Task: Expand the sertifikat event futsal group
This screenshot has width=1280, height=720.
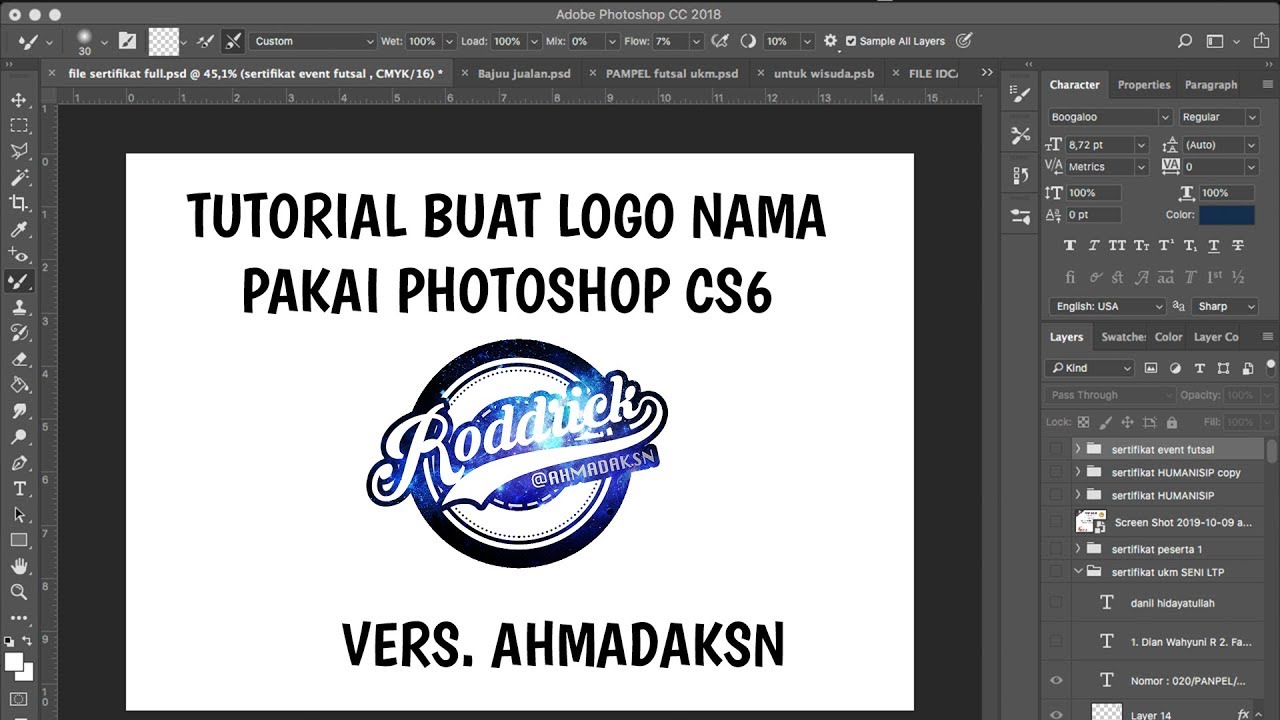Action: tap(1078, 449)
